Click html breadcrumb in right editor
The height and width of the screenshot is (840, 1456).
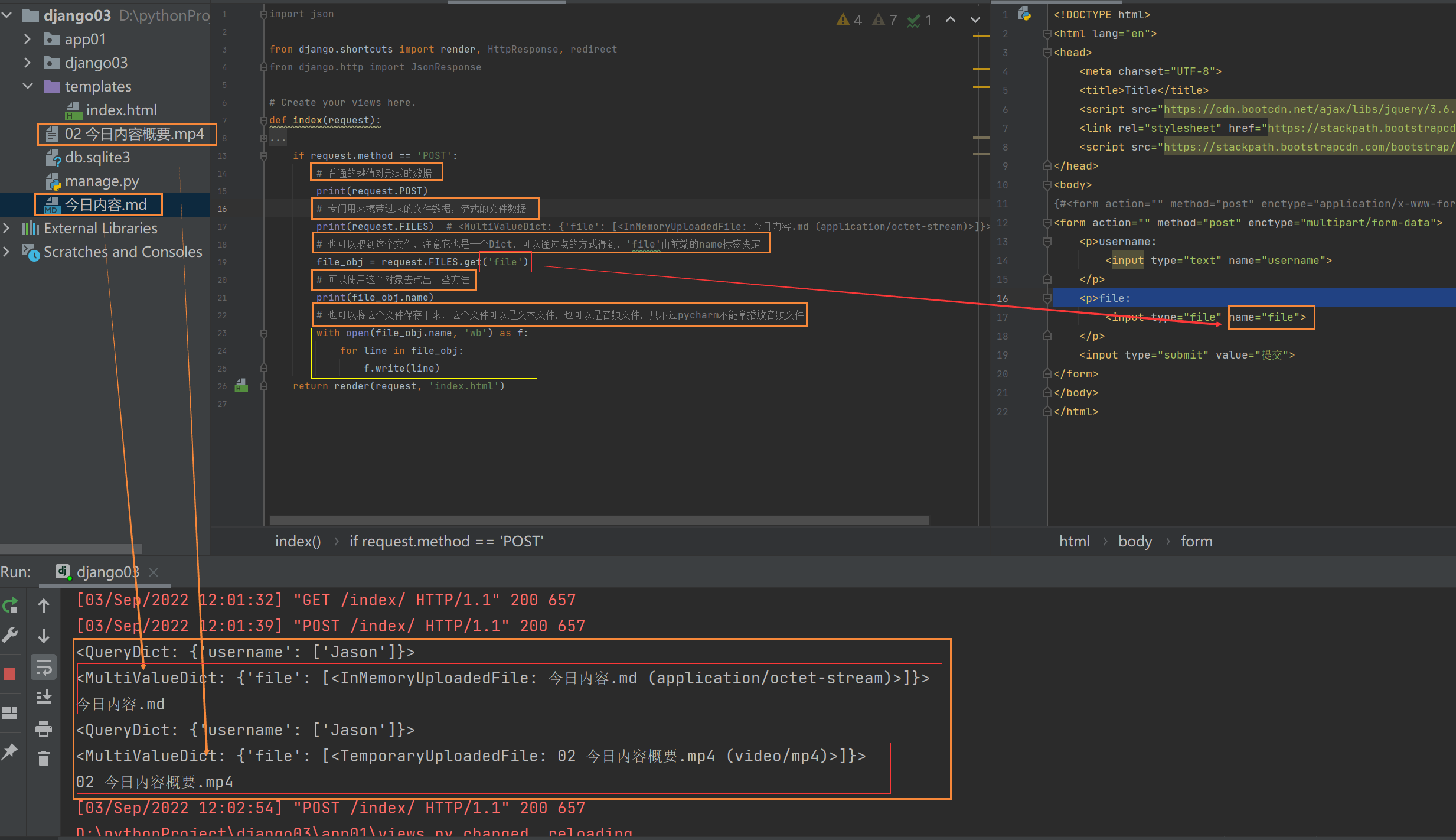[1075, 541]
